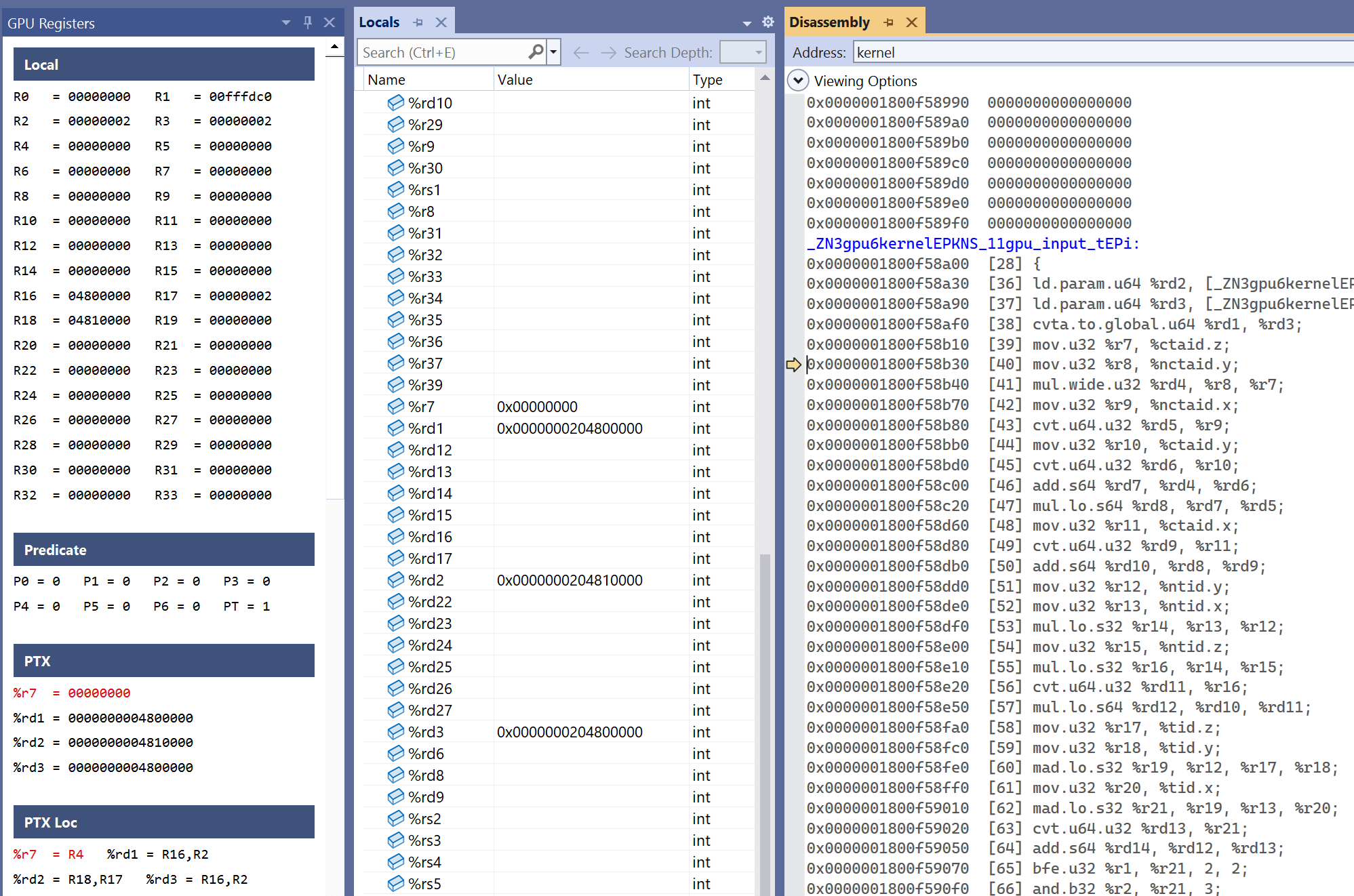Screen dimensions: 1354x896
Task: Select the %r9 variable icon
Action: (x=395, y=146)
